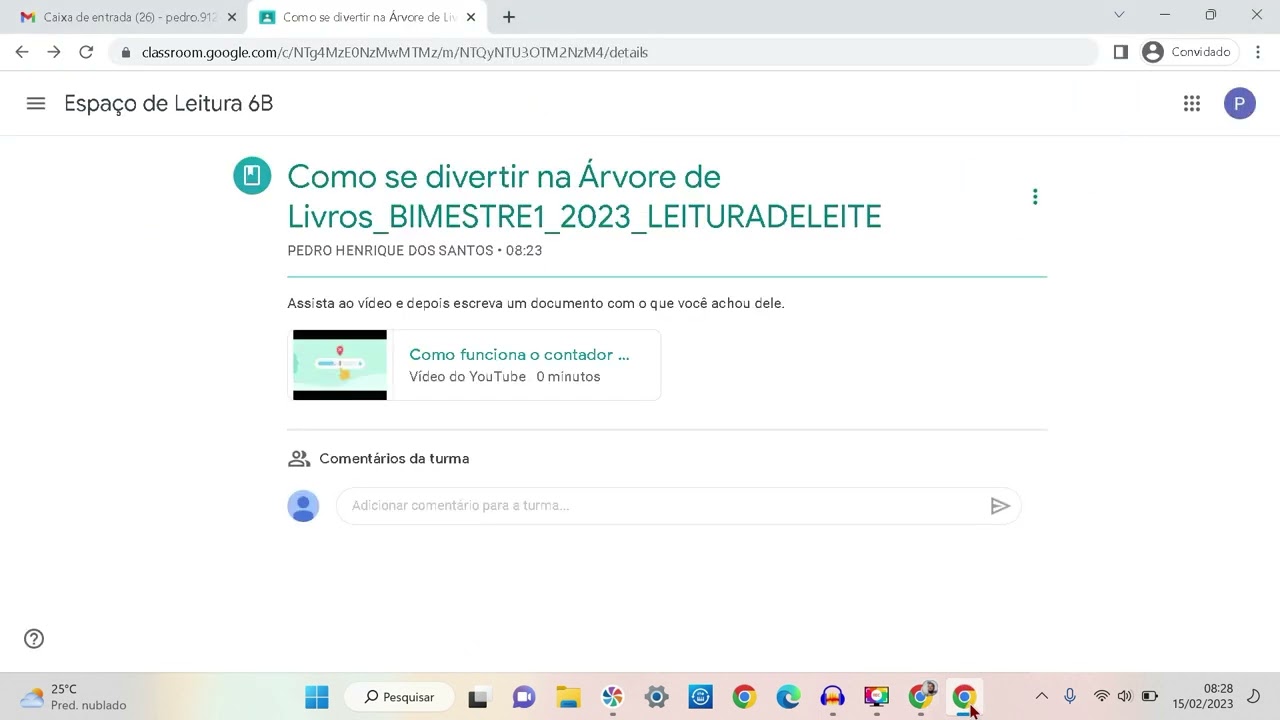Click the classroom.google.com address bar
The width and height of the screenshot is (1280, 720).
pos(603,52)
